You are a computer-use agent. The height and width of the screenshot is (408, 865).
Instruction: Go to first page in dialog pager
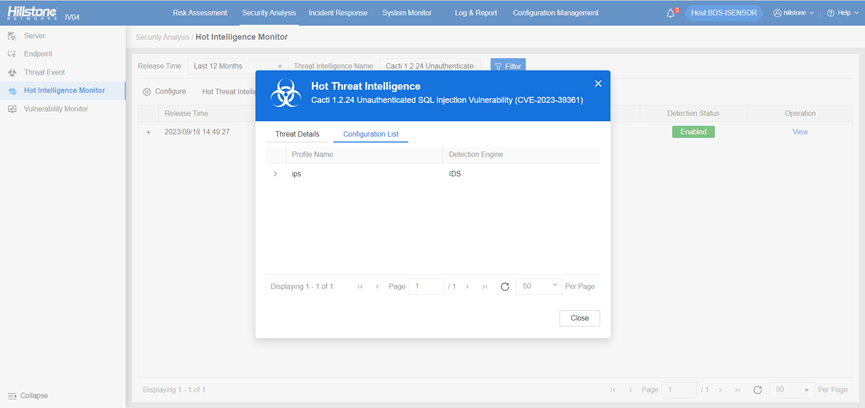[x=360, y=287]
